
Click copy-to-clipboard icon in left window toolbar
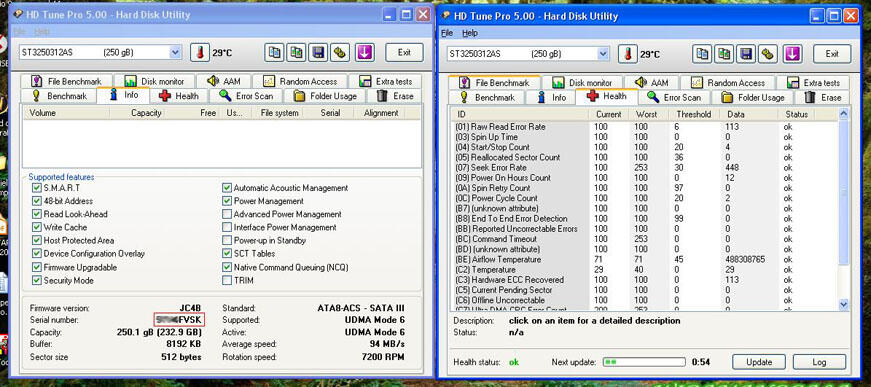[x=274, y=52]
